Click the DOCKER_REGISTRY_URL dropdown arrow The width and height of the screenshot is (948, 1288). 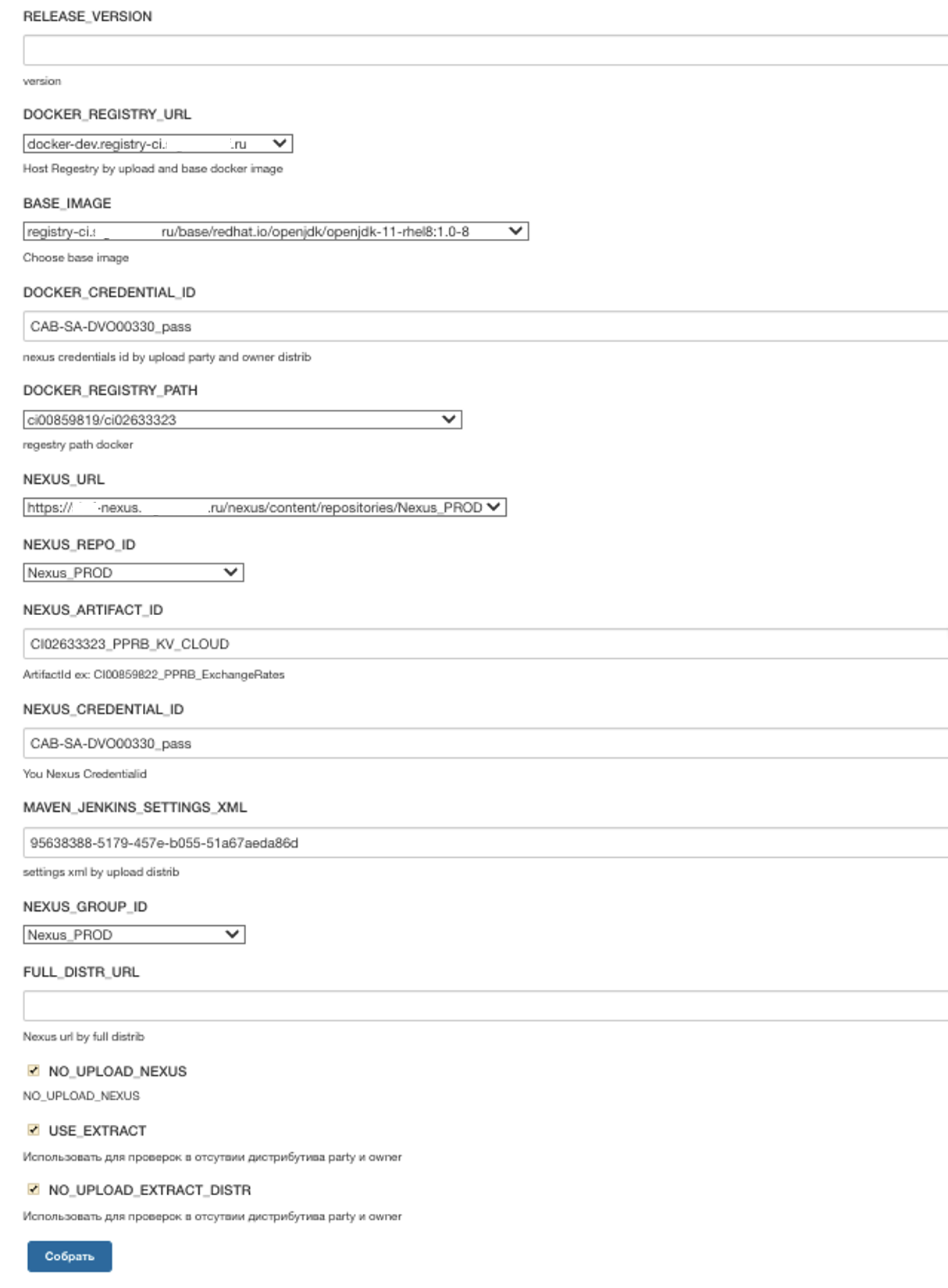[x=280, y=144]
